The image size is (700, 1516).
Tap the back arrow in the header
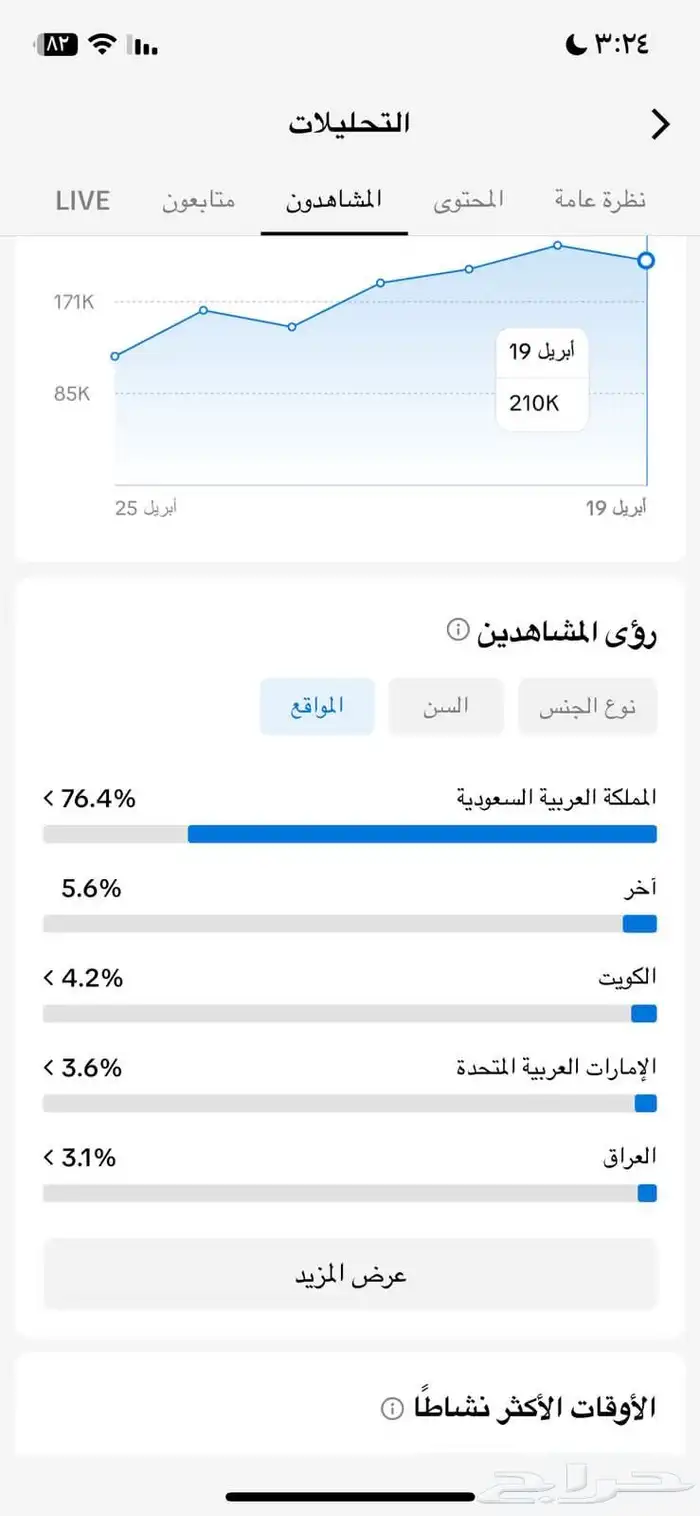coord(660,124)
